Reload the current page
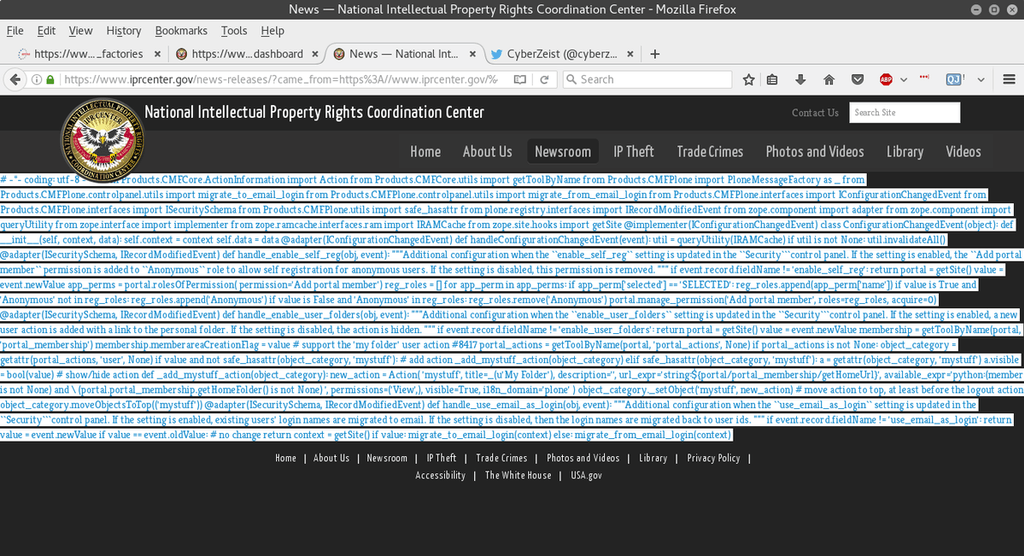The height and width of the screenshot is (556, 1024). tap(544, 79)
